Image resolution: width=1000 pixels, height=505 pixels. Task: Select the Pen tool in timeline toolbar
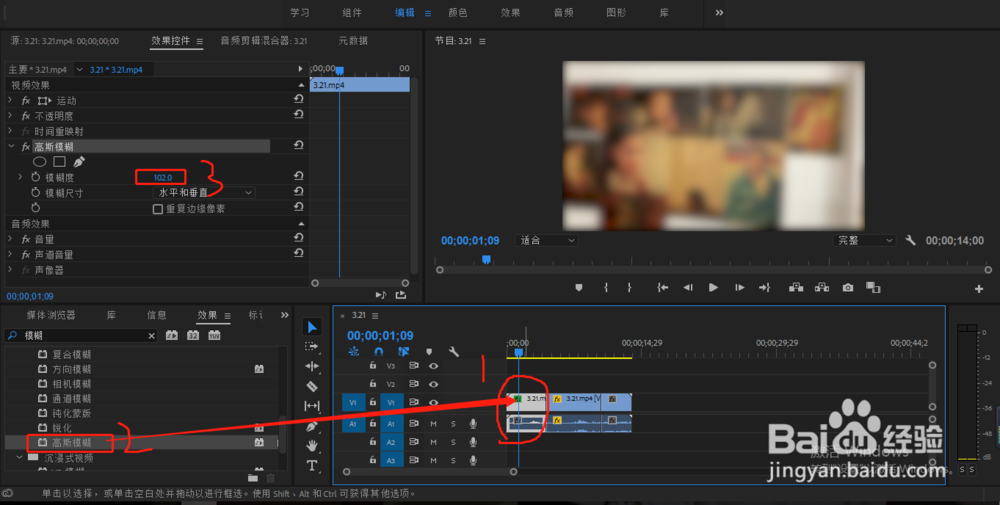coord(312,426)
